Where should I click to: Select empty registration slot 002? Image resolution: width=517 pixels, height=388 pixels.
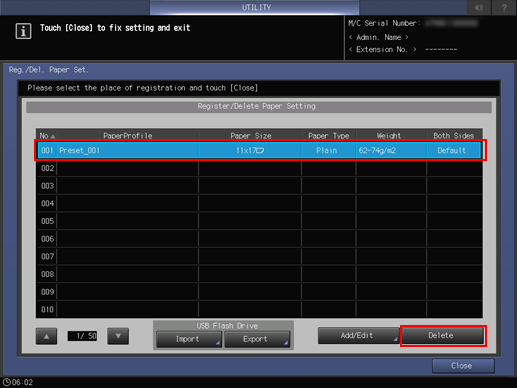tap(259, 168)
